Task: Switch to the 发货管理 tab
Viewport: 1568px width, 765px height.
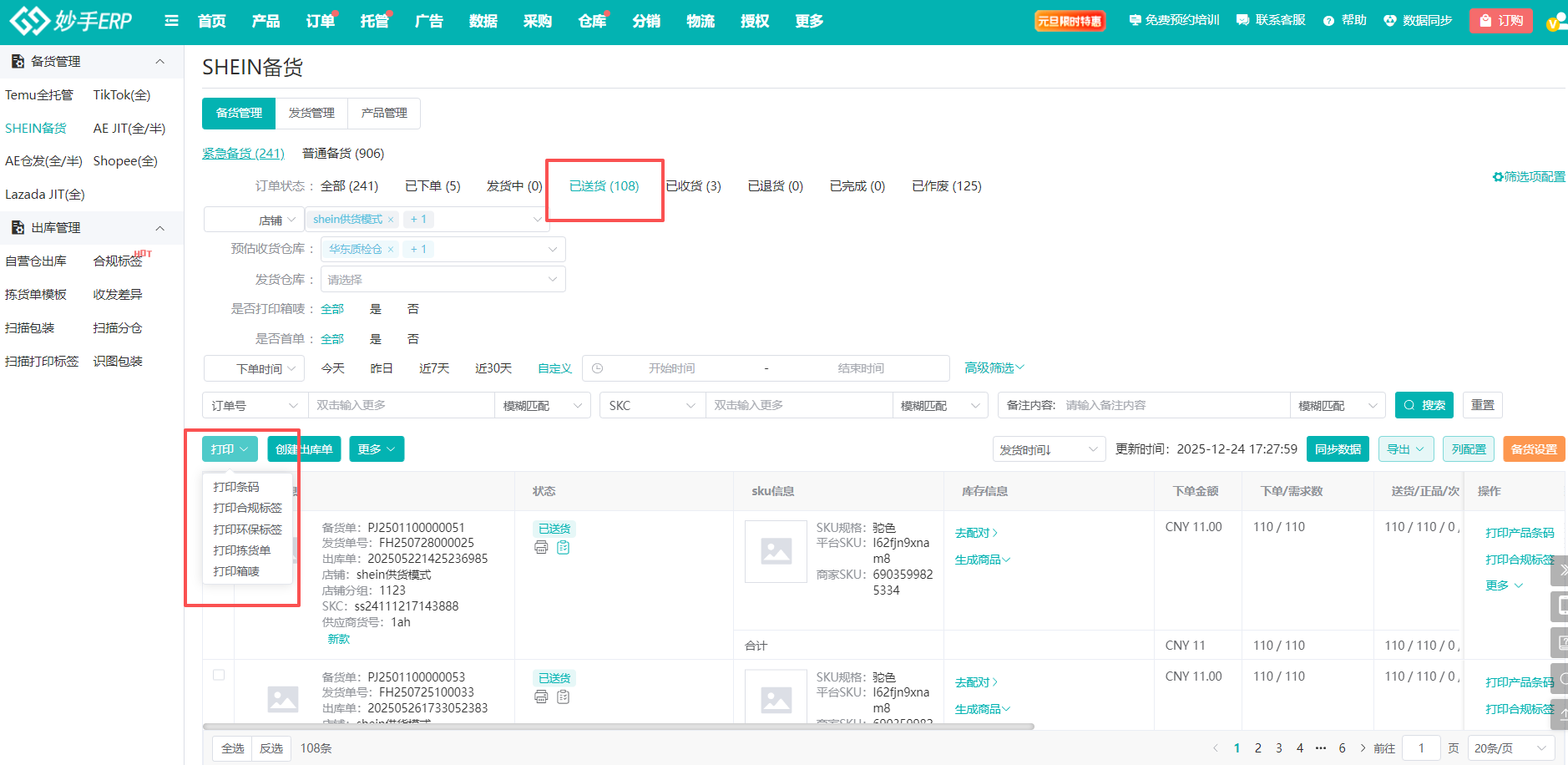Action: click(311, 114)
